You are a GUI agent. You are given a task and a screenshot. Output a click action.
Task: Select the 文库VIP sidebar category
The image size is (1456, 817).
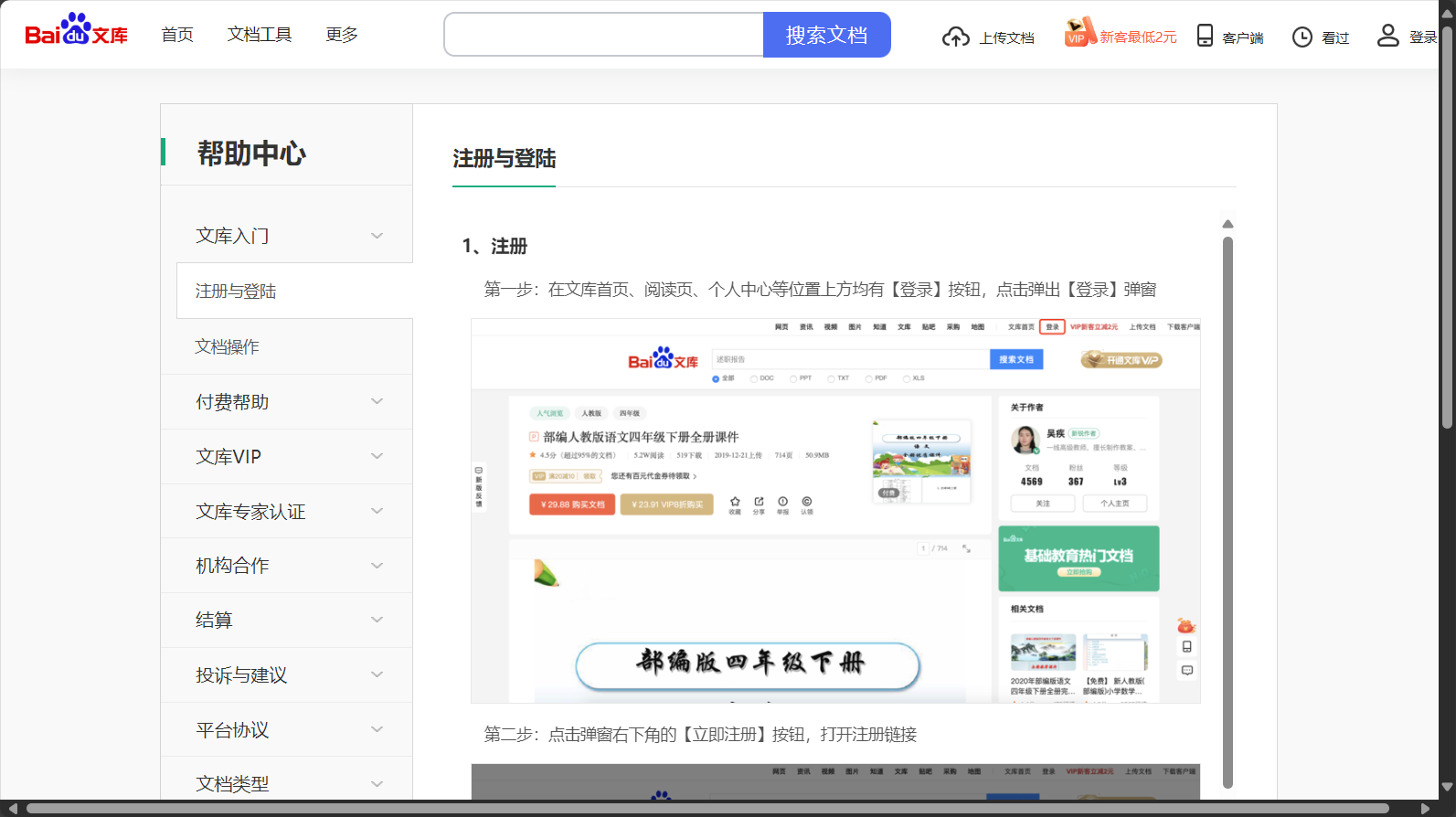pos(287,456)
